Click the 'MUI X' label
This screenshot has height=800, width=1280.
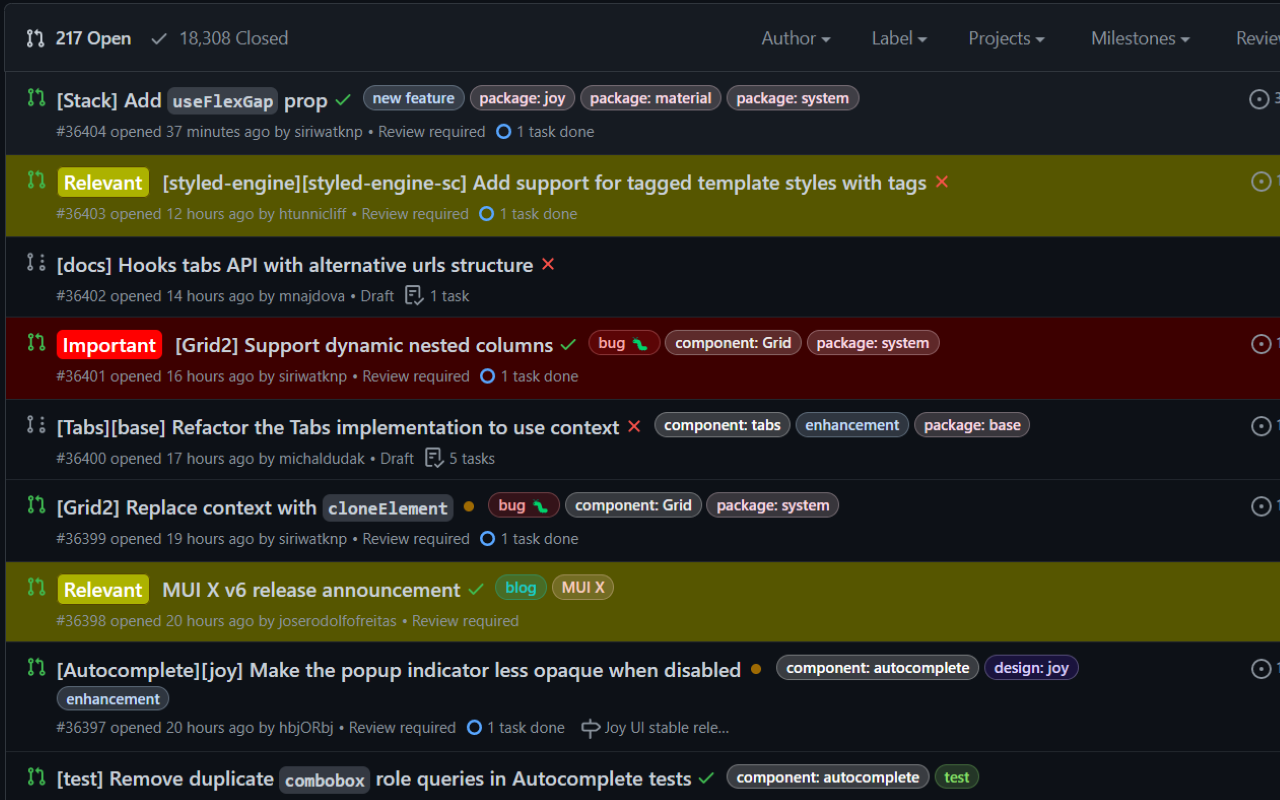coord(583,587)
